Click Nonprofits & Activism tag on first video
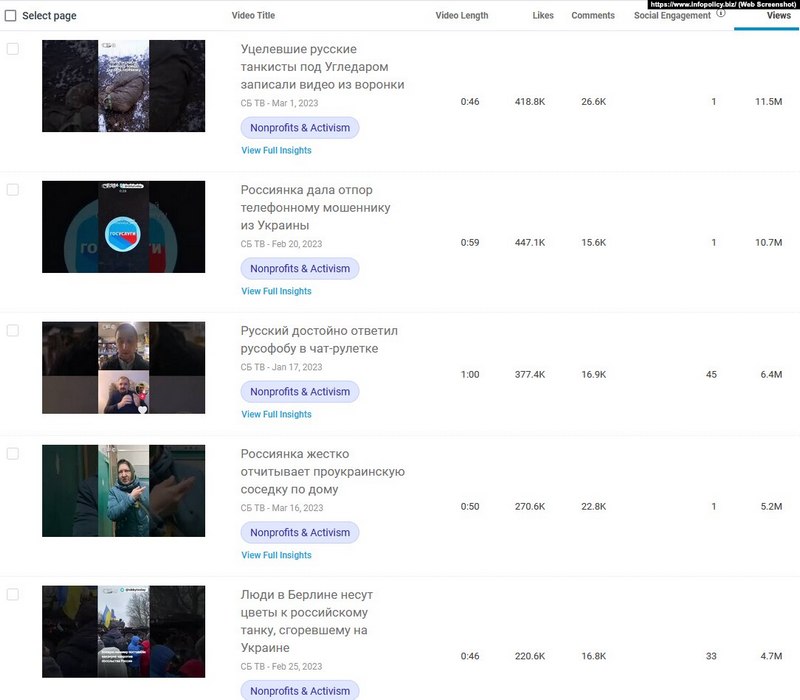The image size is (800, 700). [300, 128]
